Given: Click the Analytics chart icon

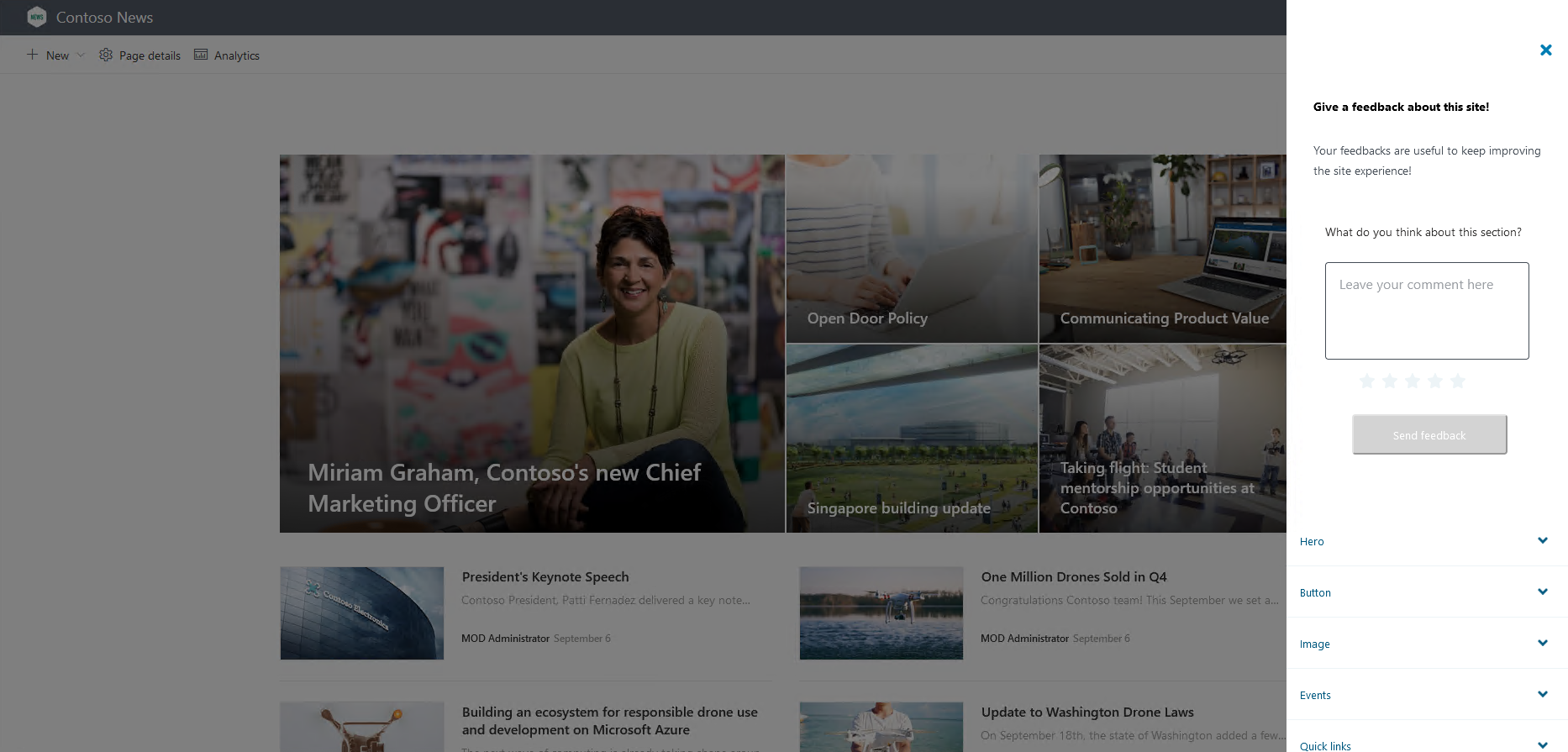Looking at the screenshot, I should 201,55.
